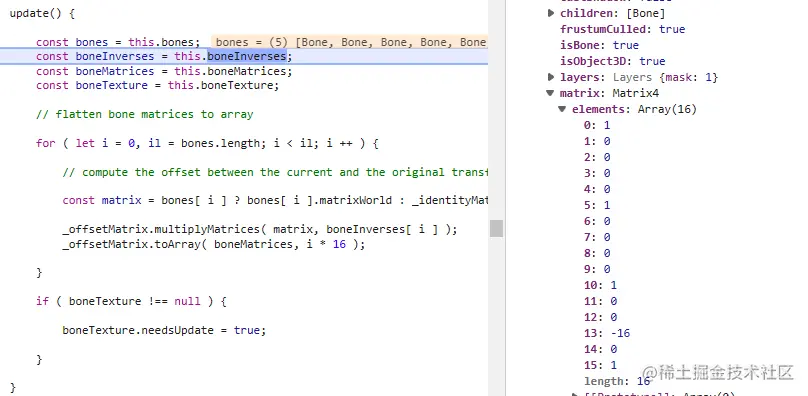Click array element 5: 1

[x=597, y=205]
